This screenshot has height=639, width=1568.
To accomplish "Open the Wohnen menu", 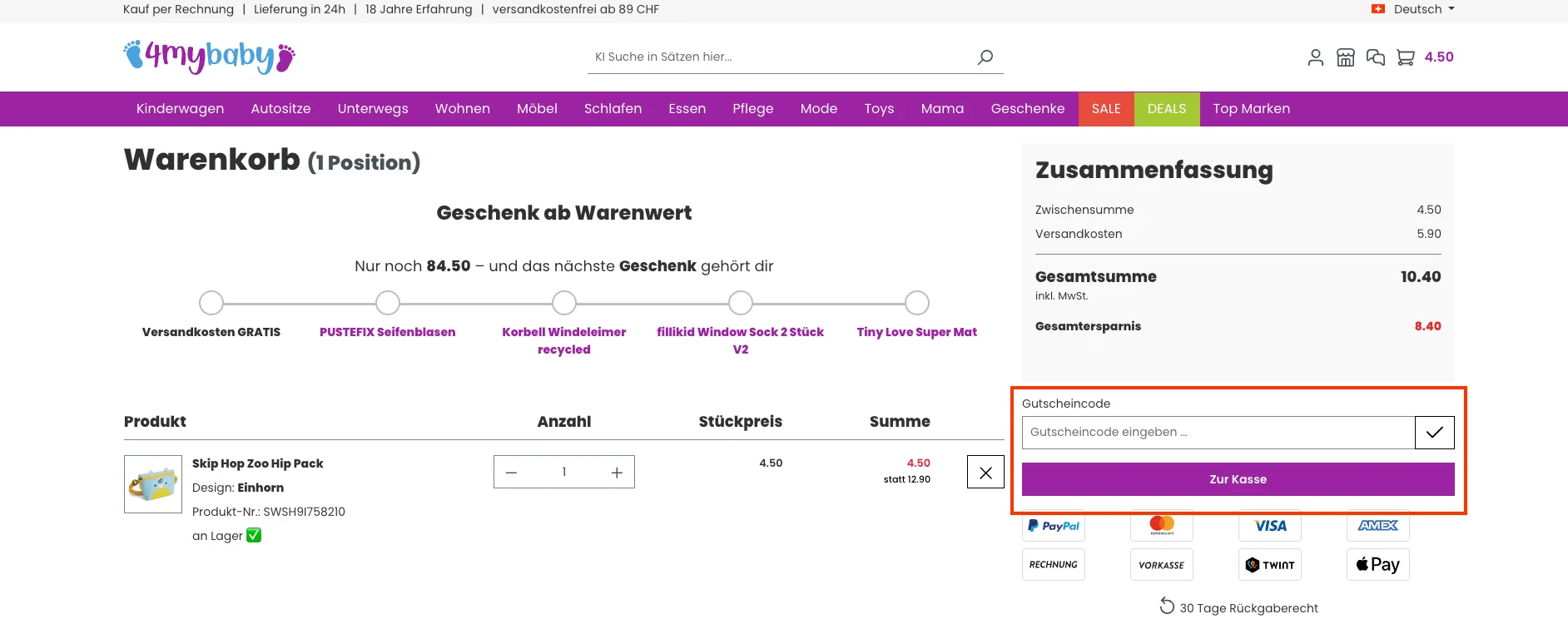I will click(x=463, y=109).
